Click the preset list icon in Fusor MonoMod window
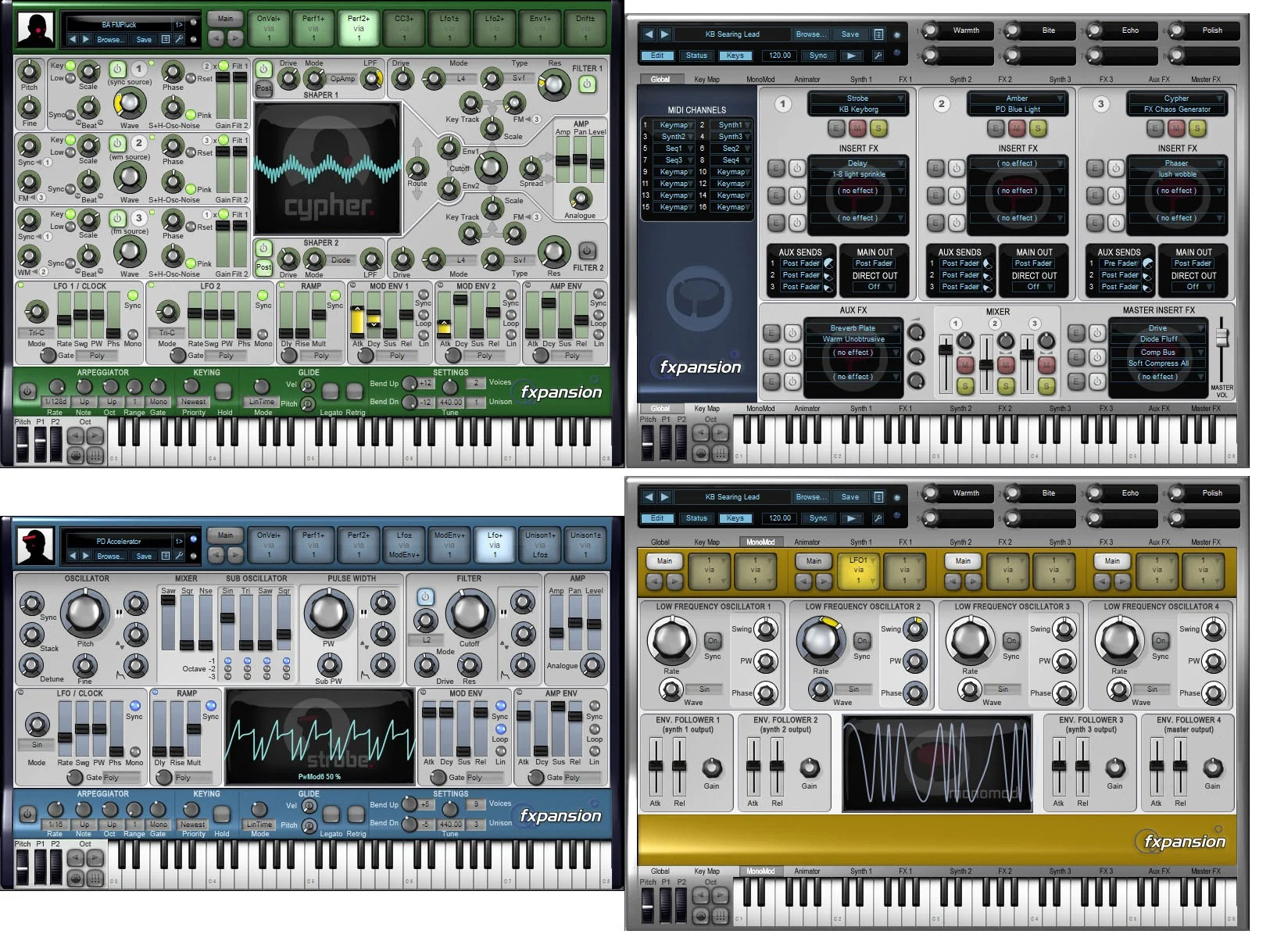This screenshot has height=952, width=1277. coord(878,497)
